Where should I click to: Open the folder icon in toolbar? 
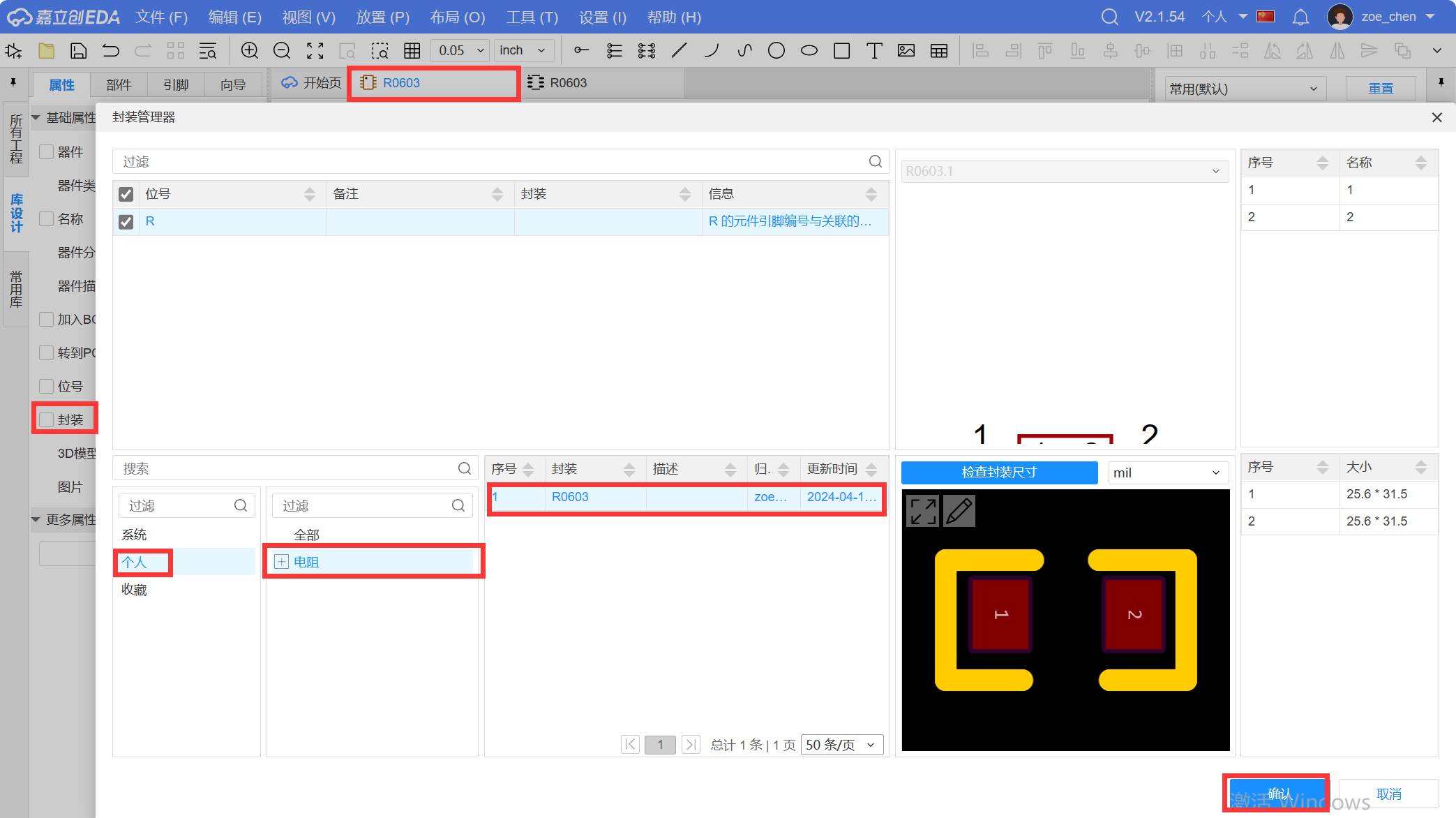coord(46,50)
